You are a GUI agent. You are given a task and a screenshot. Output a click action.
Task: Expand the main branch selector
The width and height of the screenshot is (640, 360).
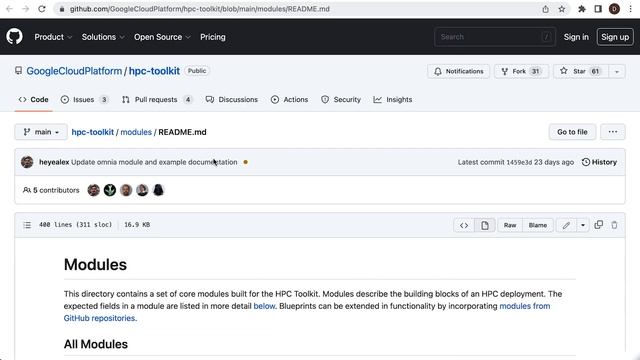(x=41, y=132)
